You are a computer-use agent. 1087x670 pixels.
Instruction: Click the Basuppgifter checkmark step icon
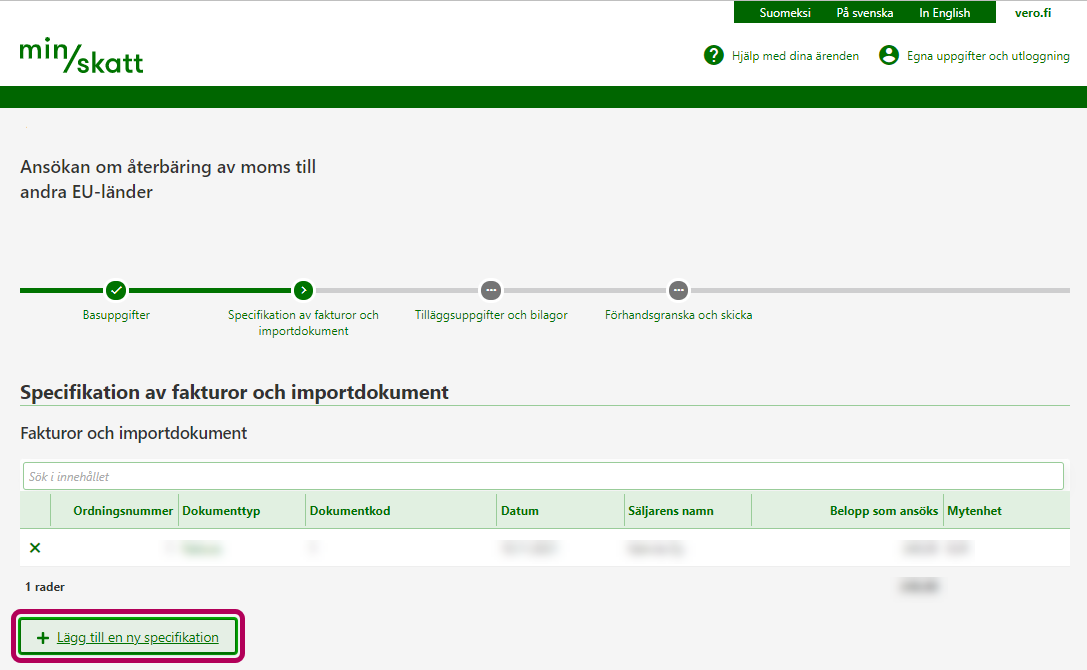tap(116, 290)
